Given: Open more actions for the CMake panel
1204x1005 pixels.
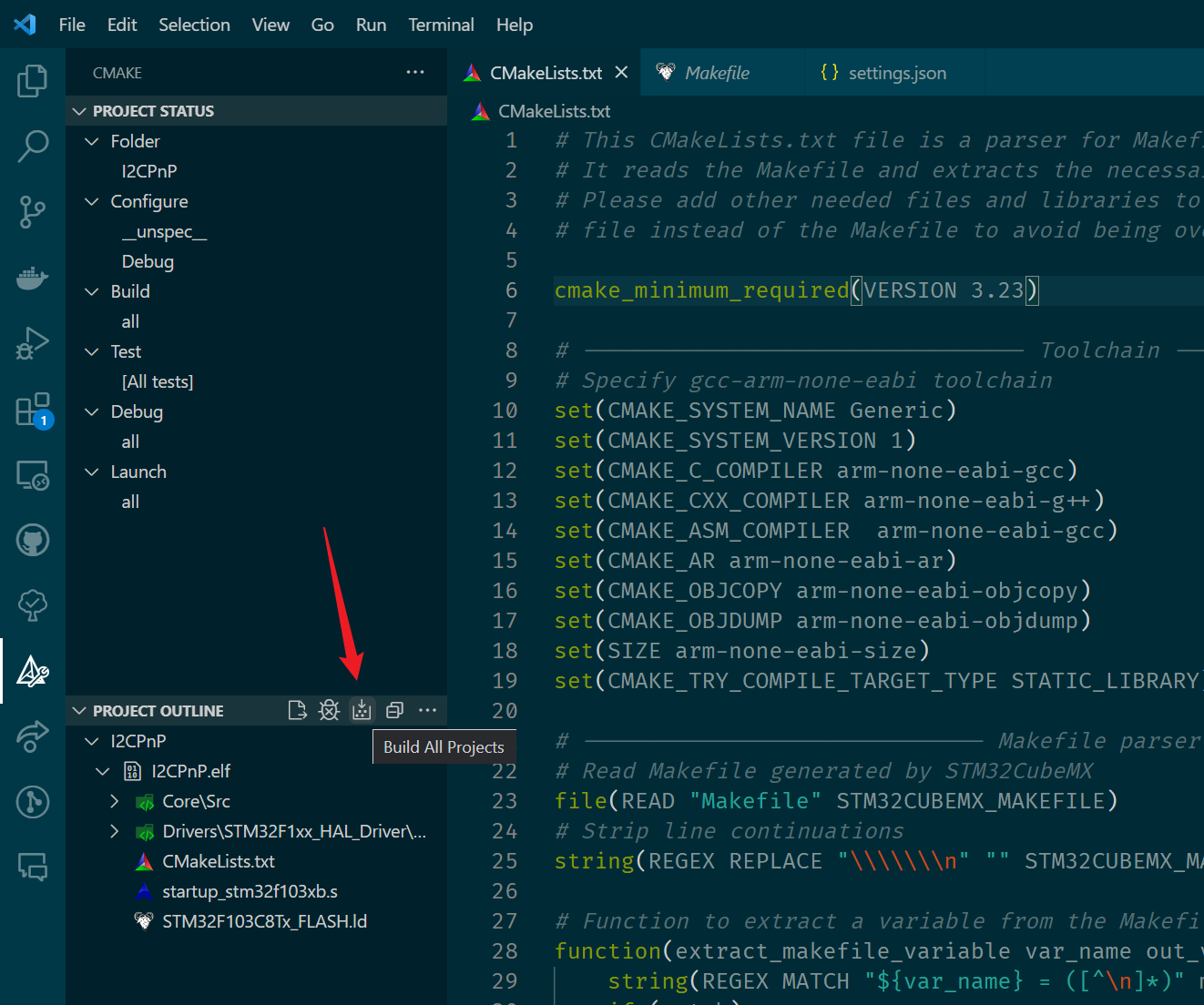Looking at the screenshot, I should pos(415,72).
